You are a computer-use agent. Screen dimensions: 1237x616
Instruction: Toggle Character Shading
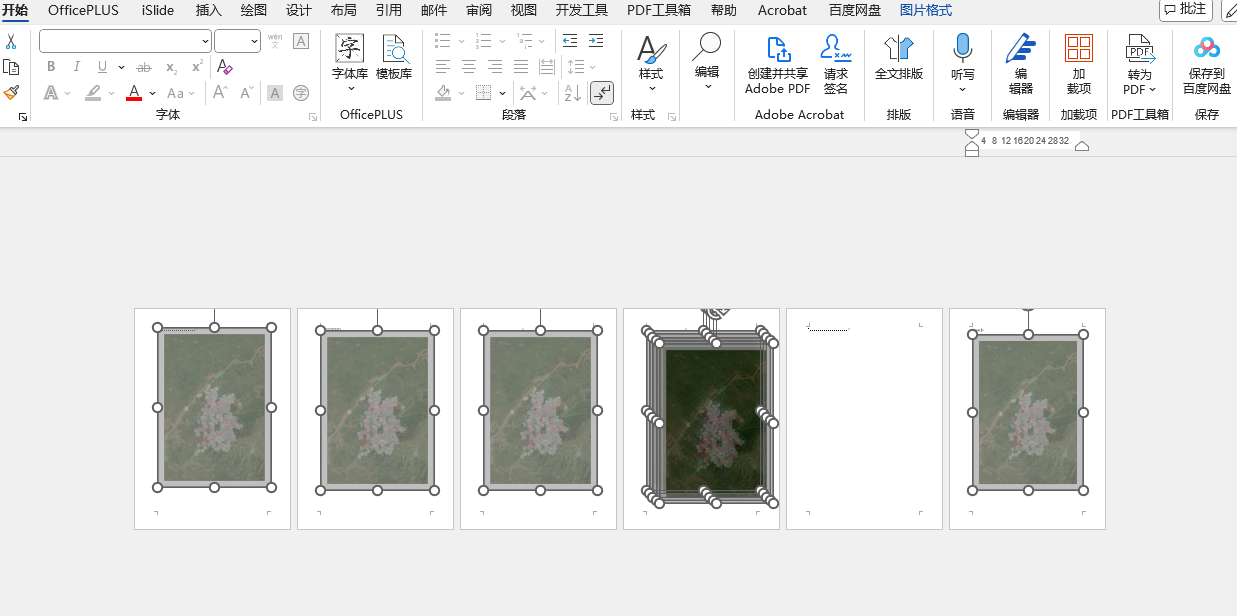275,93
